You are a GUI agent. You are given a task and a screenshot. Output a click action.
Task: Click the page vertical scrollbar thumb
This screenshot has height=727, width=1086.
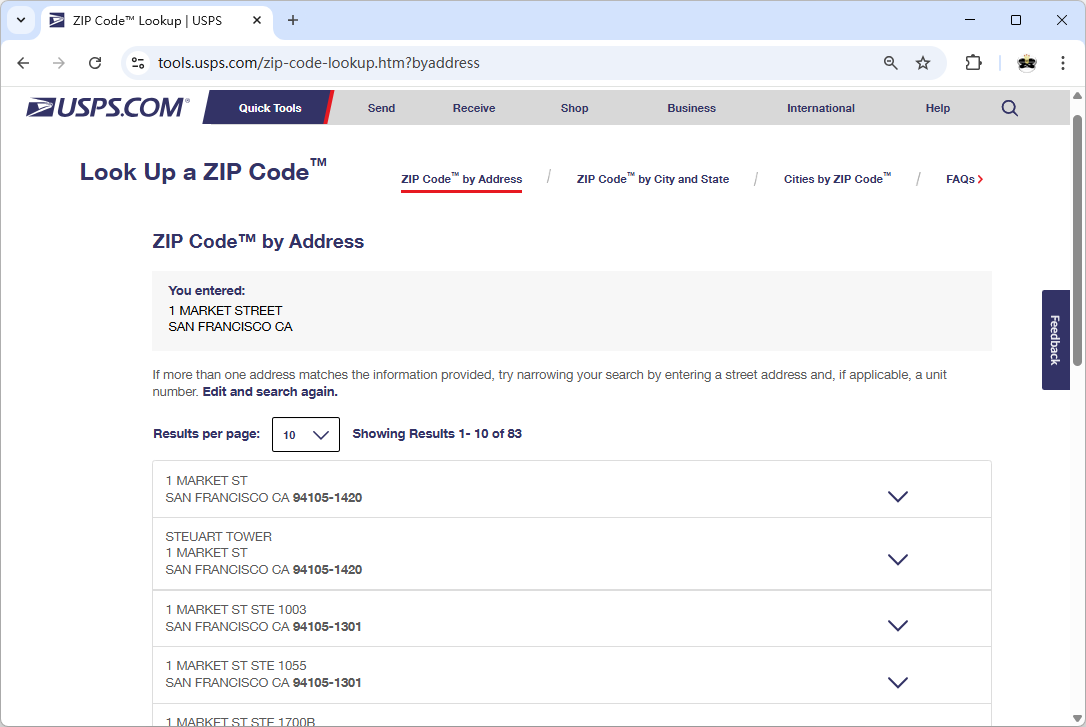pos(1077,240)
